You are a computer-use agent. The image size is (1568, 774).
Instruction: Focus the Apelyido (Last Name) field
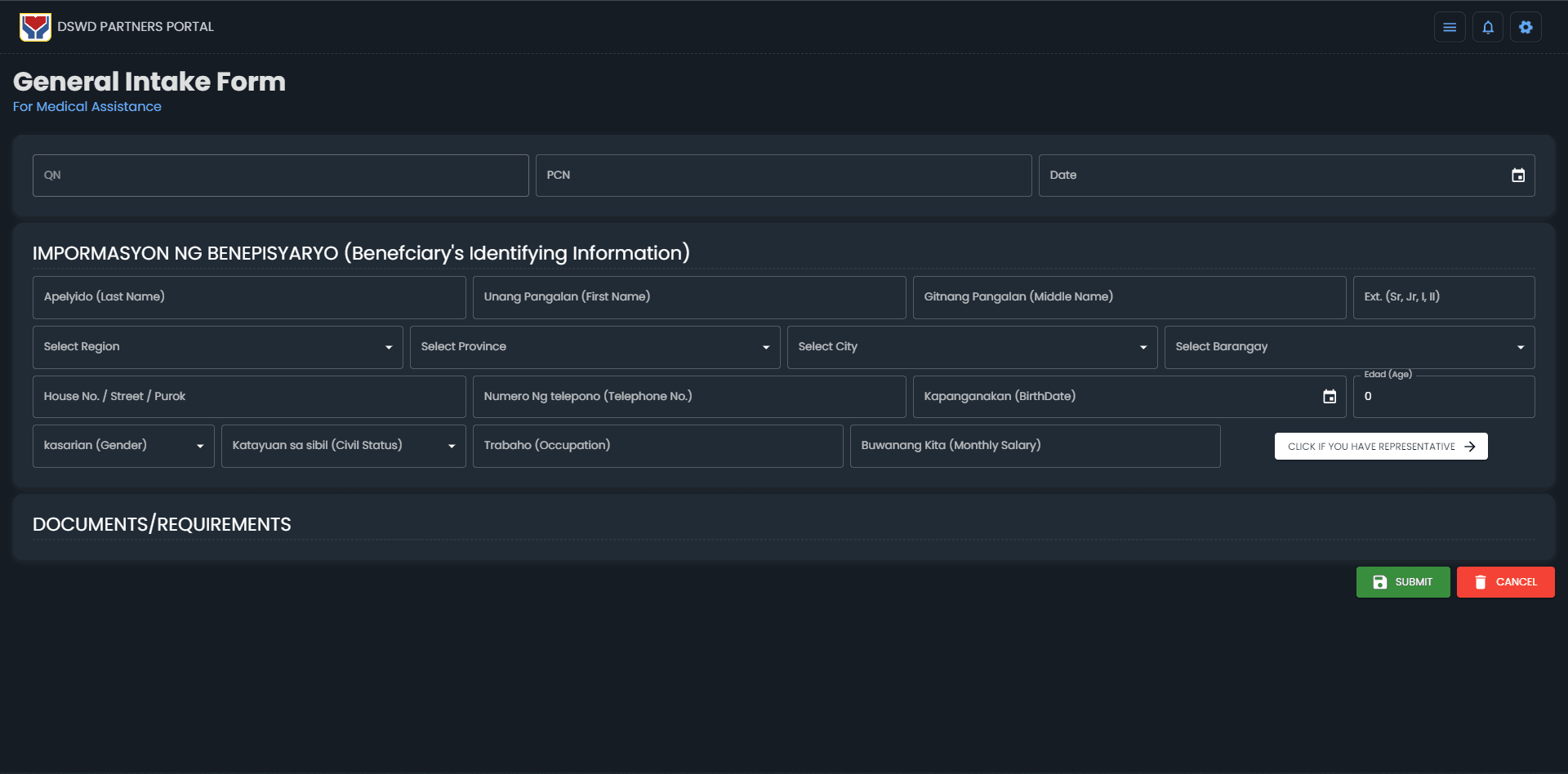(x=249, y=297)
